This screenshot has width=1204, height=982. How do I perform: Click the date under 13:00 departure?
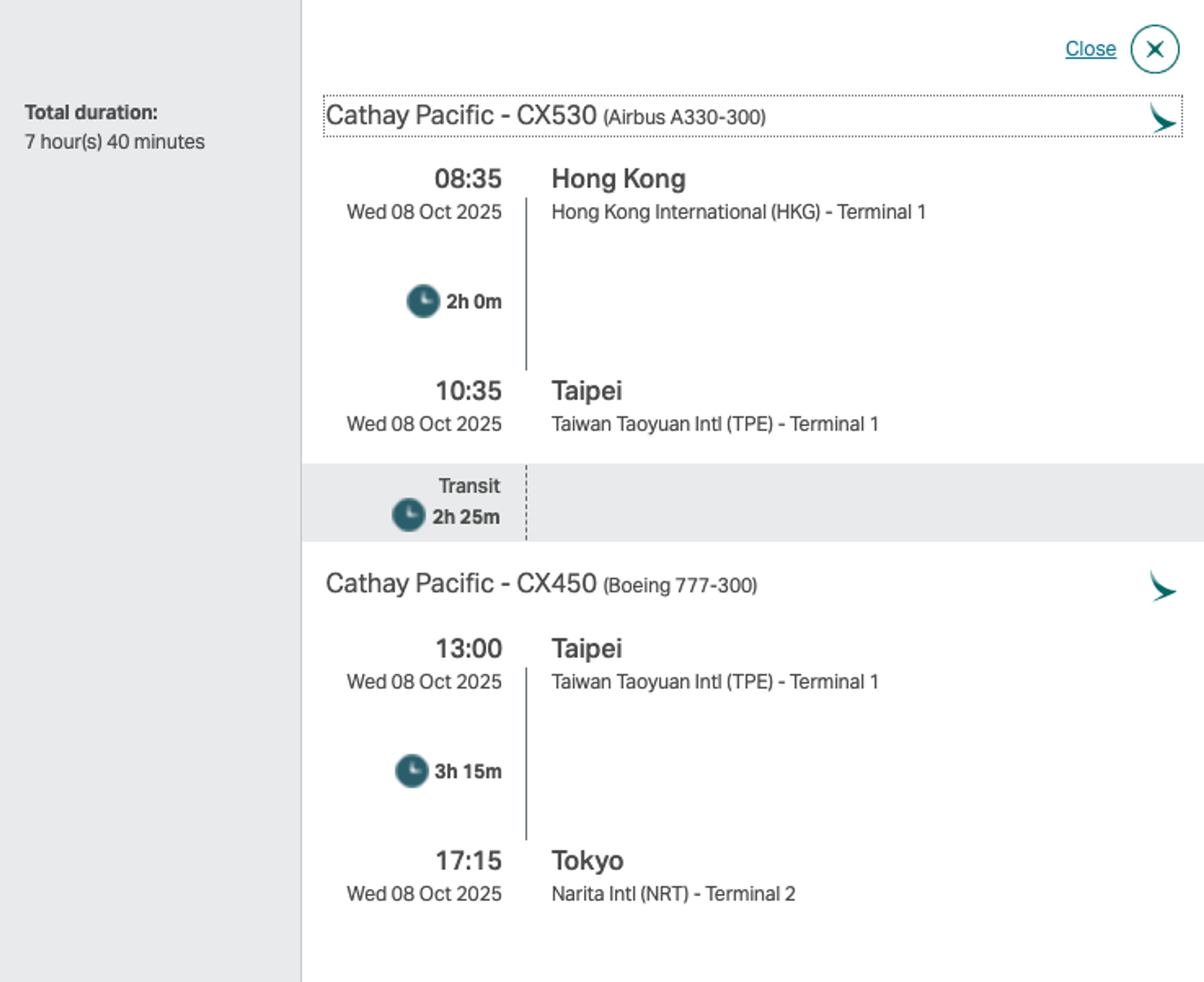coord(424,682)
